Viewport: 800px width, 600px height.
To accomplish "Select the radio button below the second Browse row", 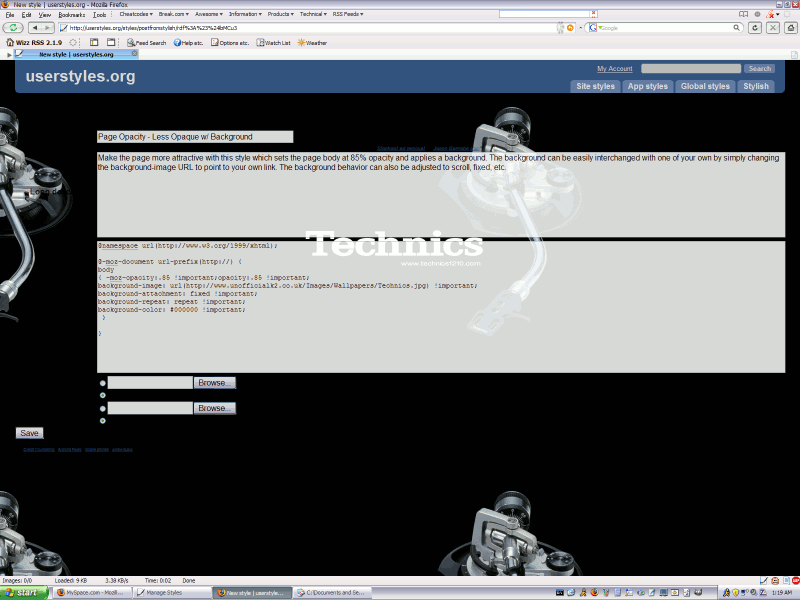I will (x=103, y=421).
